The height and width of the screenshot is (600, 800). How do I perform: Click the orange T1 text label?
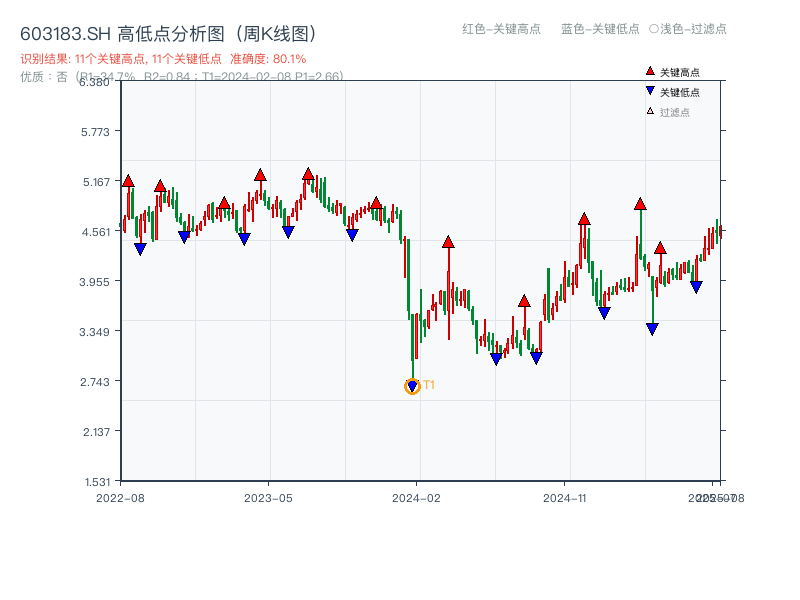click(x=429, y=385)
